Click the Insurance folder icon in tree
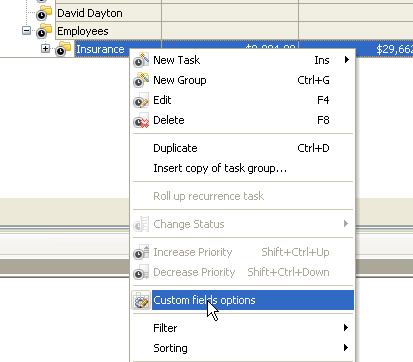The image size is (413, 362). (x=63, y=49)
